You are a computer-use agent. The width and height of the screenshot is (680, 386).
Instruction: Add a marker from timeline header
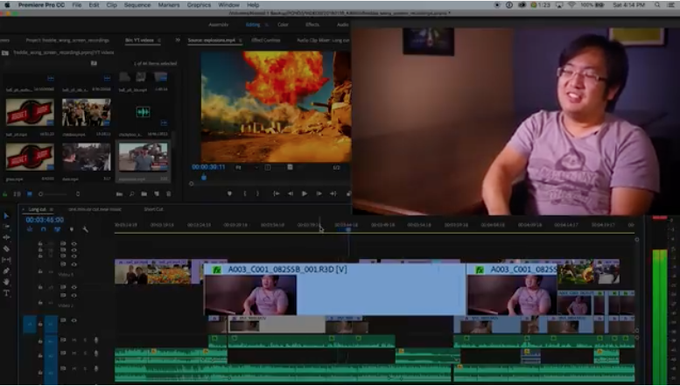72,229
